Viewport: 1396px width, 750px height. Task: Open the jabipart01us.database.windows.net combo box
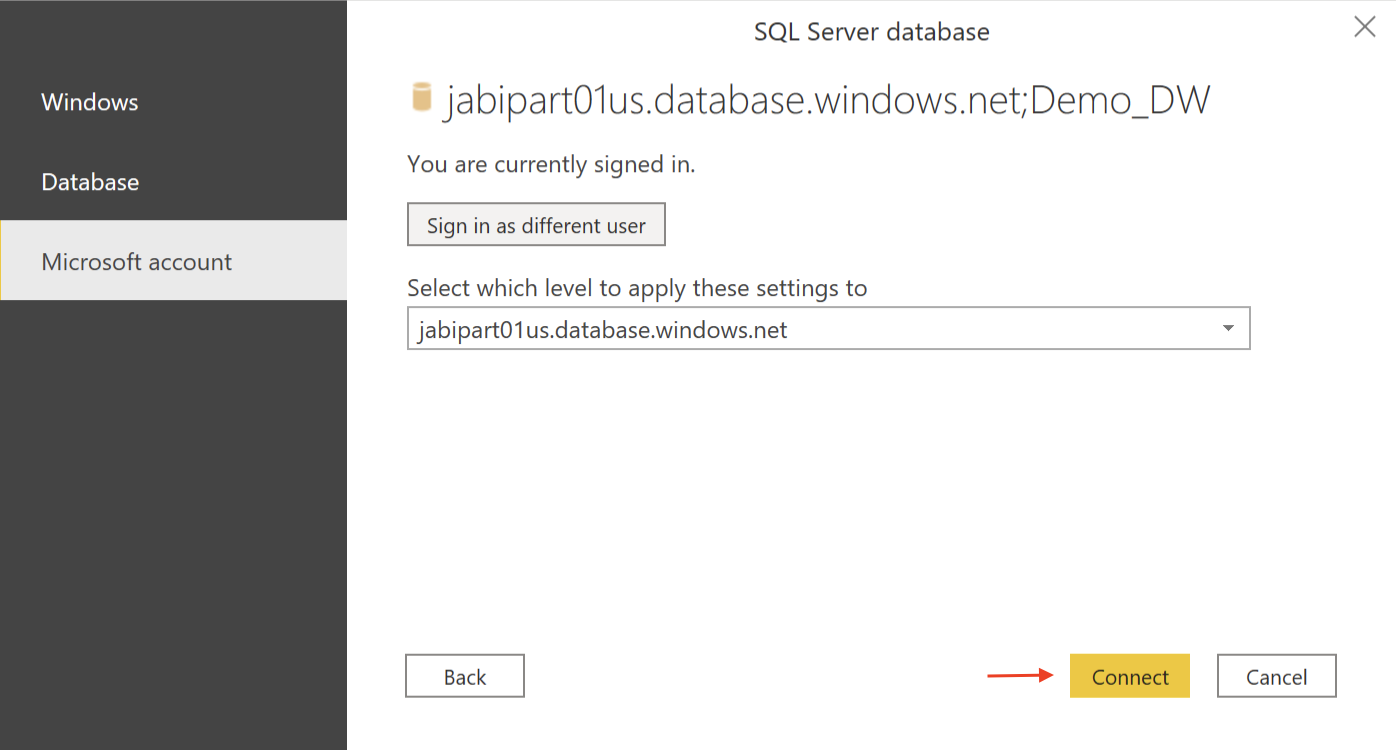pyautogui.click(x=829, y=329)
